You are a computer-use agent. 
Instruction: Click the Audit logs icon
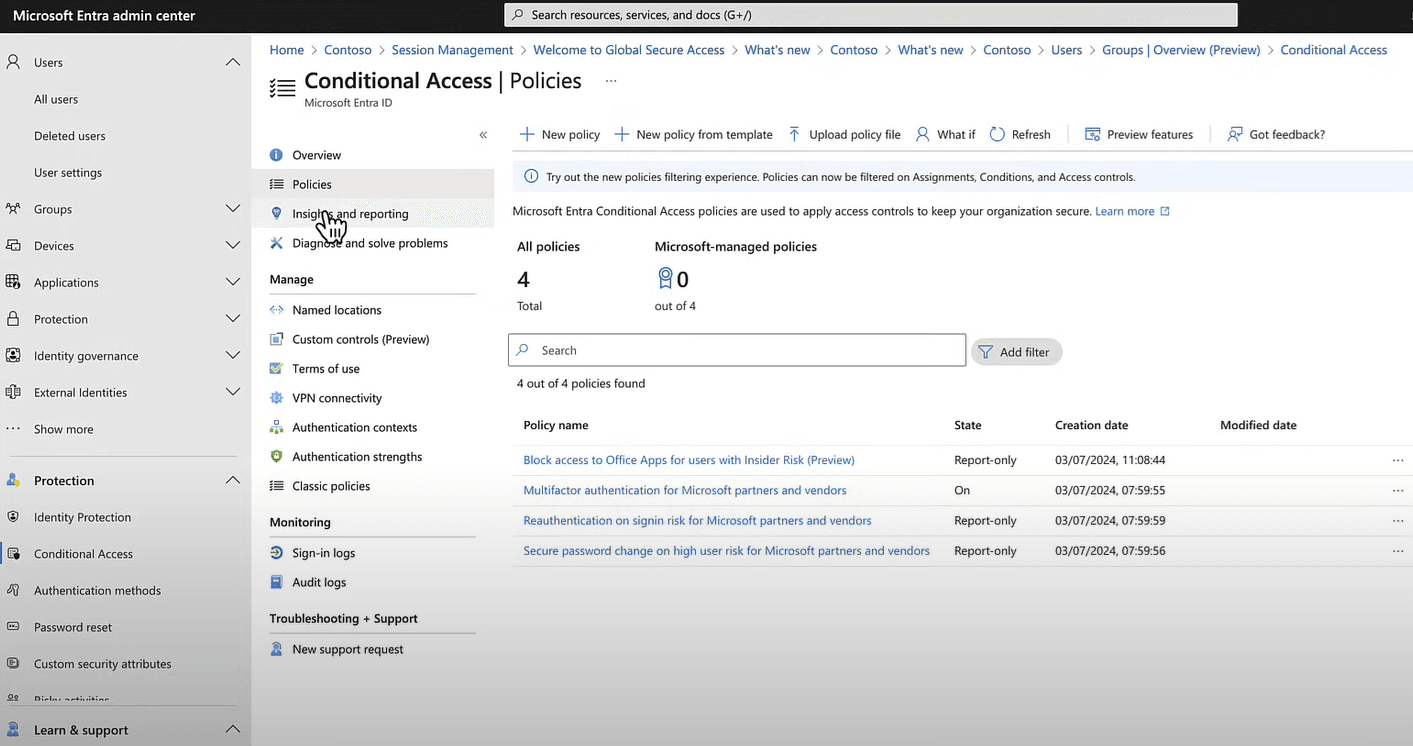pyautogui.click(x=277, y=582)
